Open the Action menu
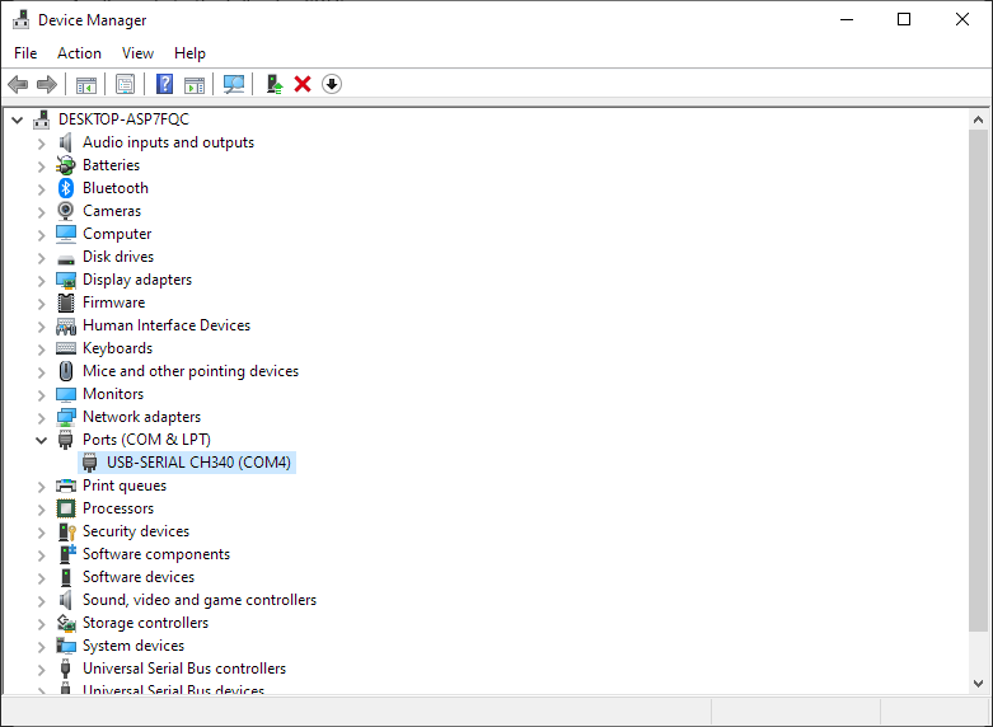Screen dimensions: 993x727 pyautogui.click(x=79, y=53)
